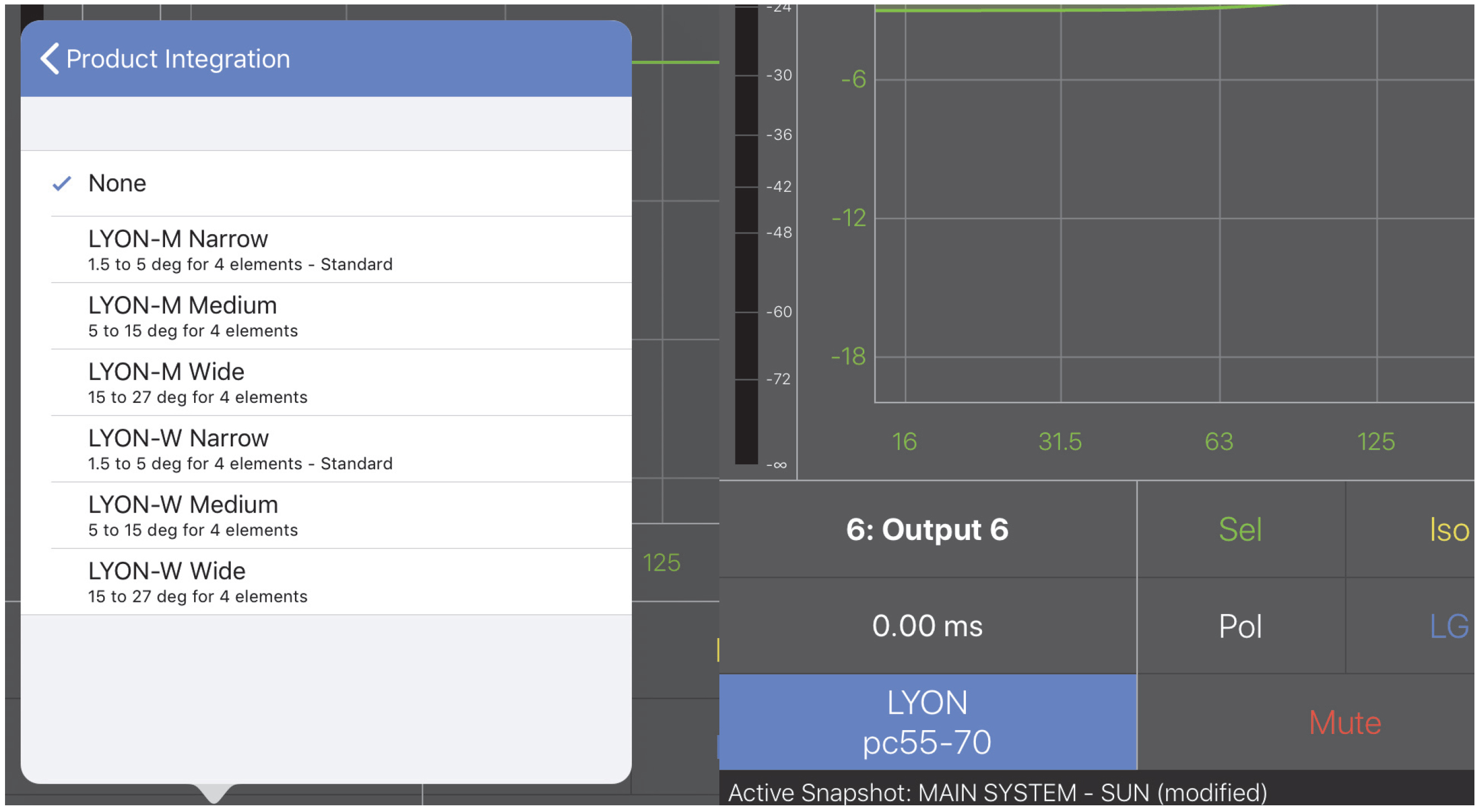Mute Output 6

coord(1306,722)
